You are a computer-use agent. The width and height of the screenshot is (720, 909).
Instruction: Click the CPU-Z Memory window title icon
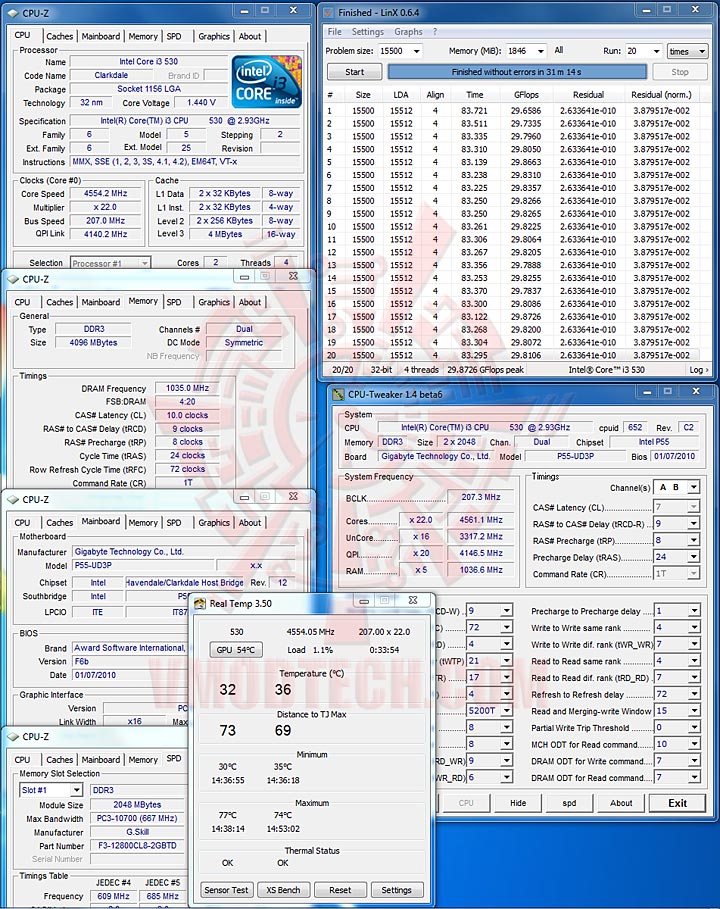pos(13,279)
